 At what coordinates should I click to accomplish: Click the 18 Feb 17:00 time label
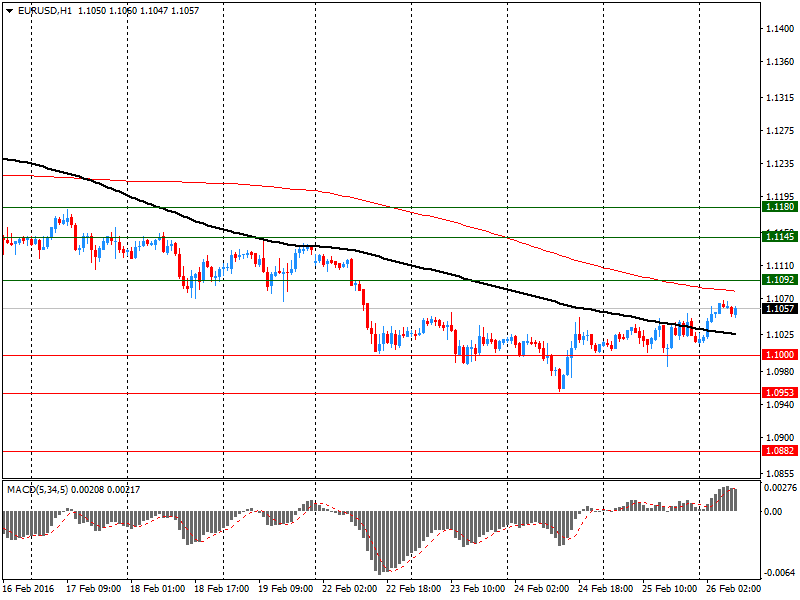[x=222, y=589]
